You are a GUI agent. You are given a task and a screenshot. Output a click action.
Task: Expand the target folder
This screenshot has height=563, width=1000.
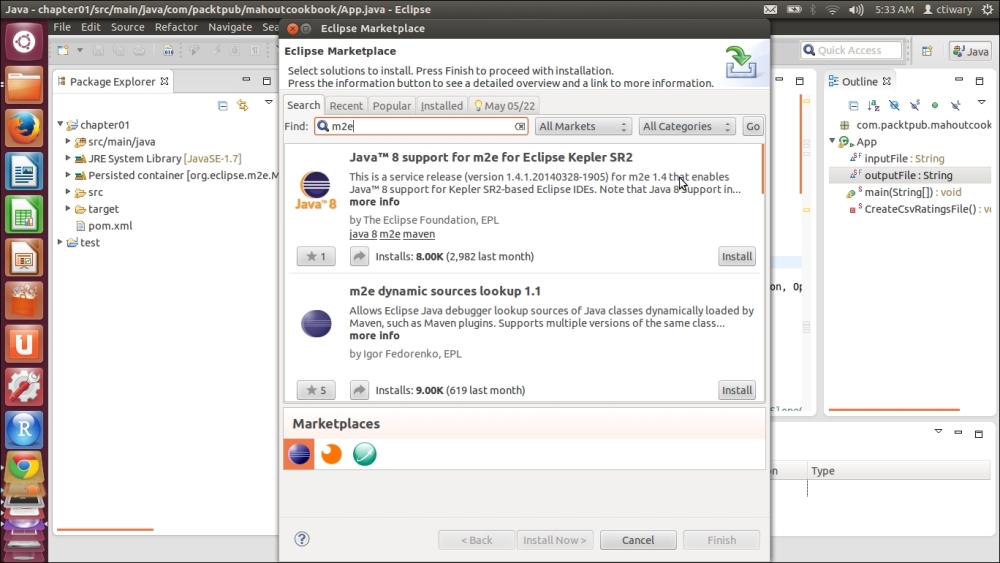point(68,208)
